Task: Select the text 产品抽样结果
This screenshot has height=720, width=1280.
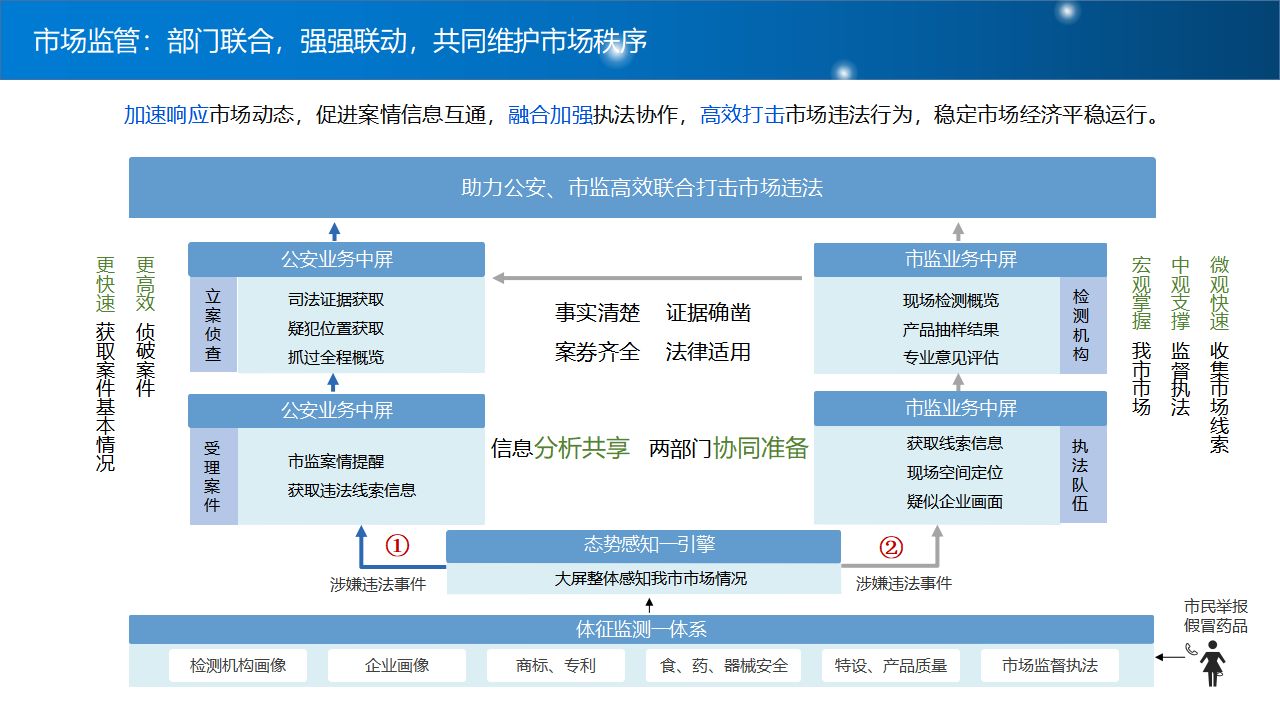Action: (951, 329)
